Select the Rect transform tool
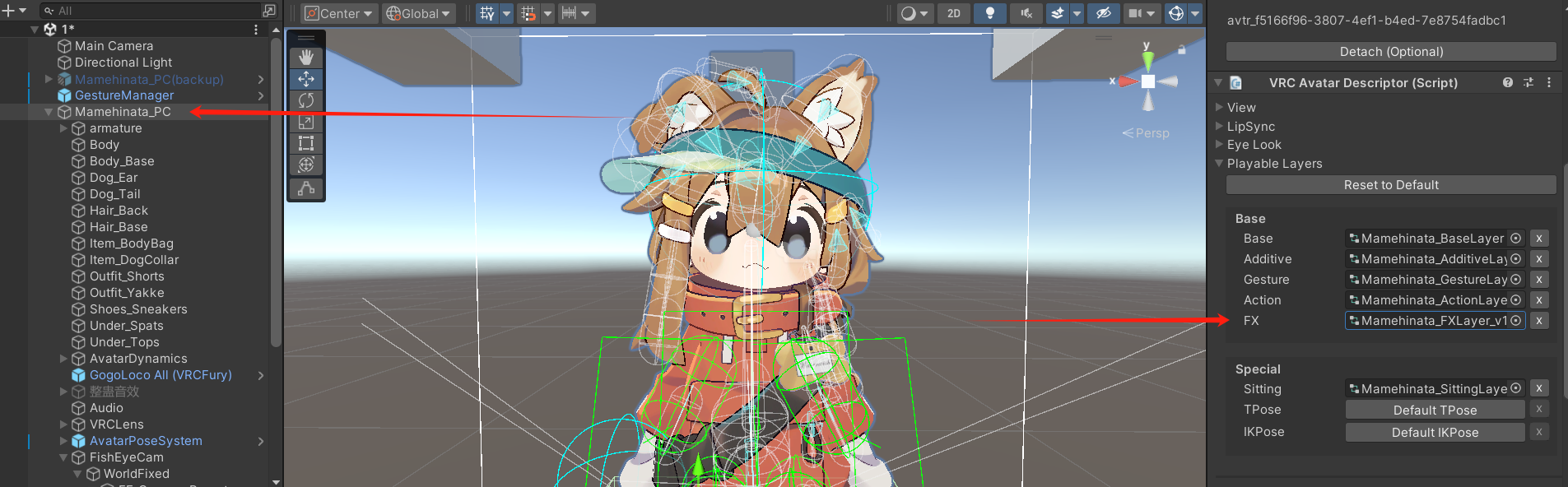The image size is (1568, 487). (x=306, y=143)
